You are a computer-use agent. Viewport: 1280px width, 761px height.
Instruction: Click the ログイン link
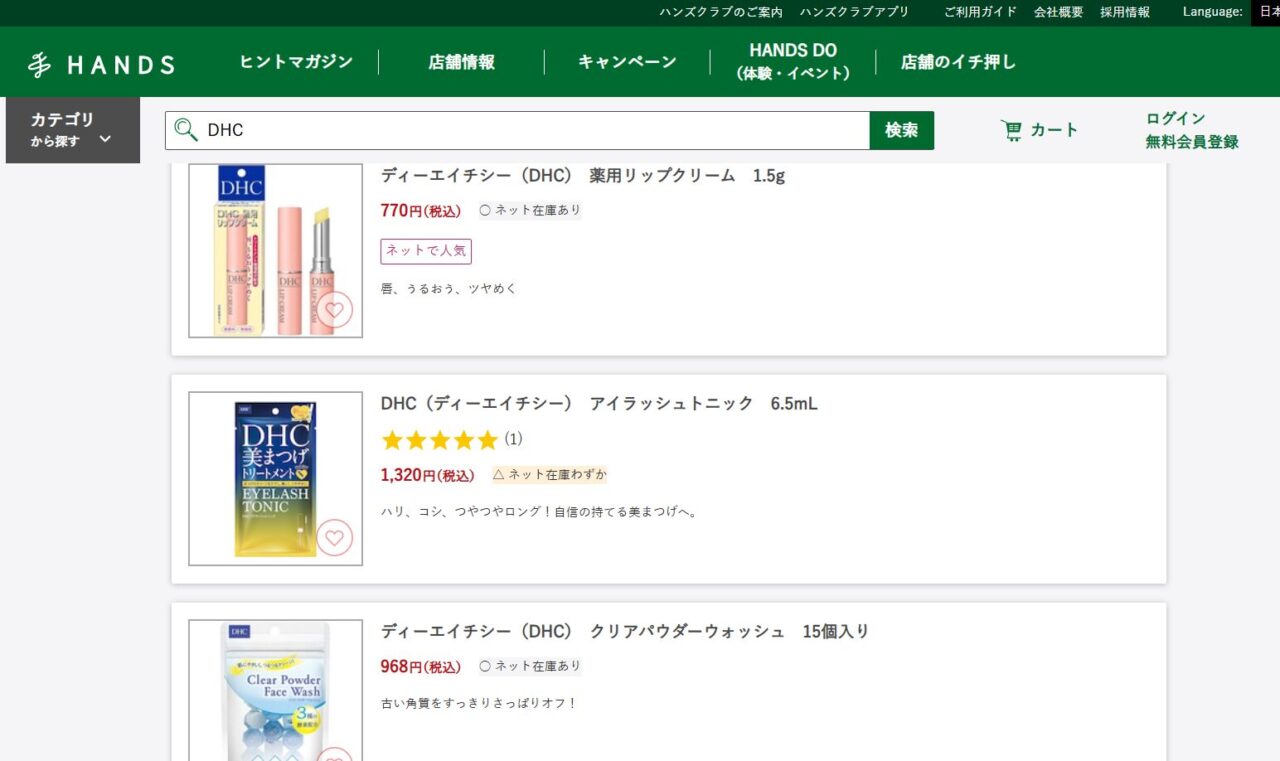1176,118
